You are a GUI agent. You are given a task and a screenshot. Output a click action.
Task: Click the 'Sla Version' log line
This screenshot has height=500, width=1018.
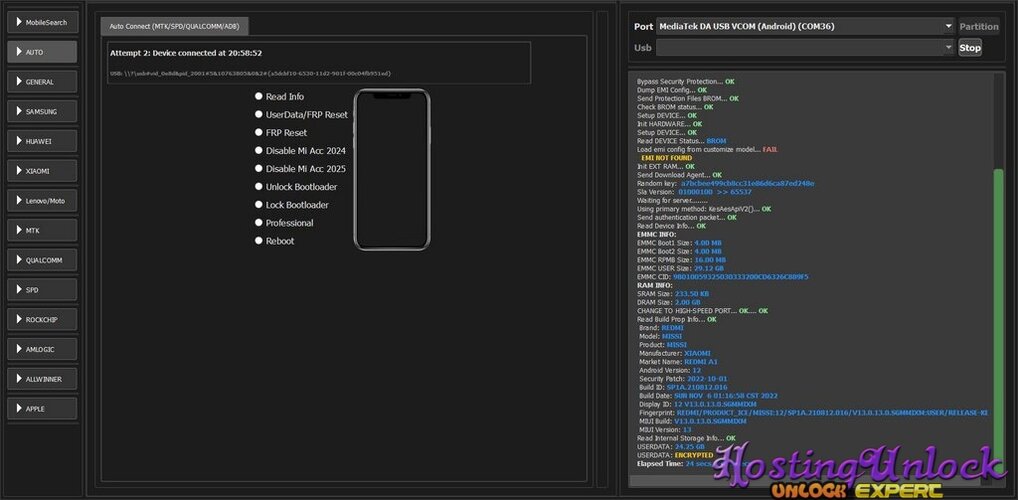click(695, 192)
